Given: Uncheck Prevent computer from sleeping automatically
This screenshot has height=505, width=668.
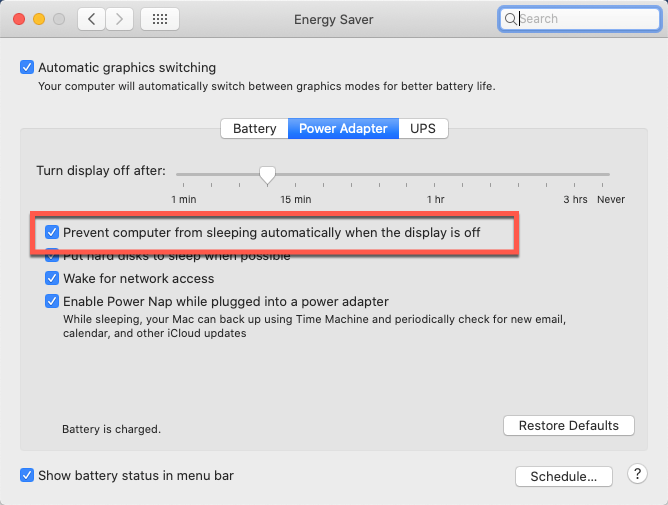Looking at the screenshot, I should point(52,232).
